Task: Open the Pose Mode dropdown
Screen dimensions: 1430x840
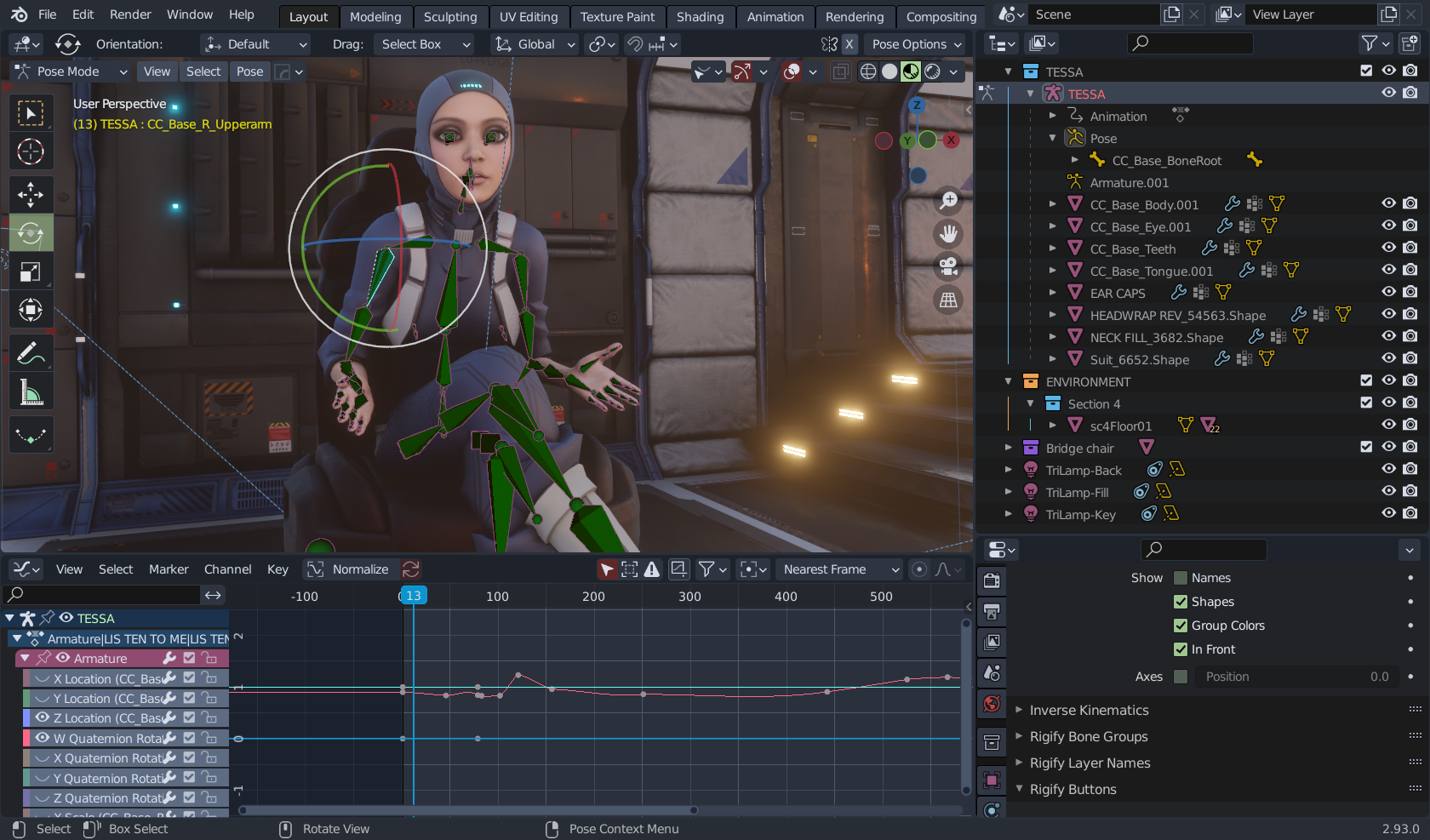Action: click(x=71, y=71)
